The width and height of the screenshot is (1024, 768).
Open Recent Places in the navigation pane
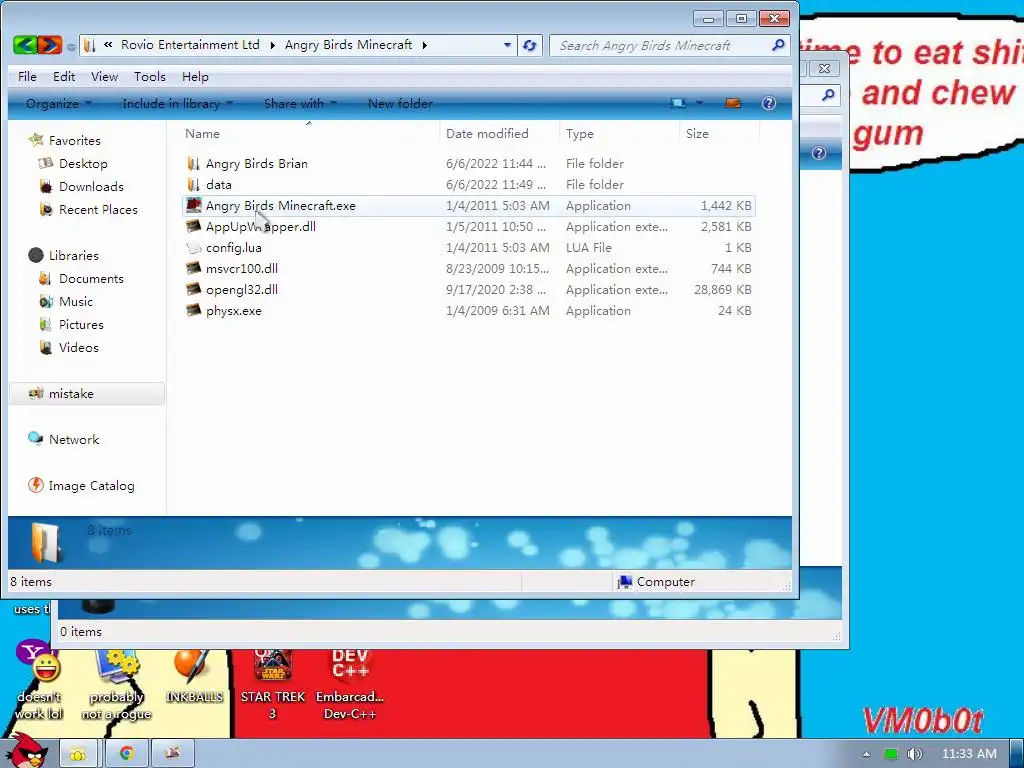(x=89, y=209)
